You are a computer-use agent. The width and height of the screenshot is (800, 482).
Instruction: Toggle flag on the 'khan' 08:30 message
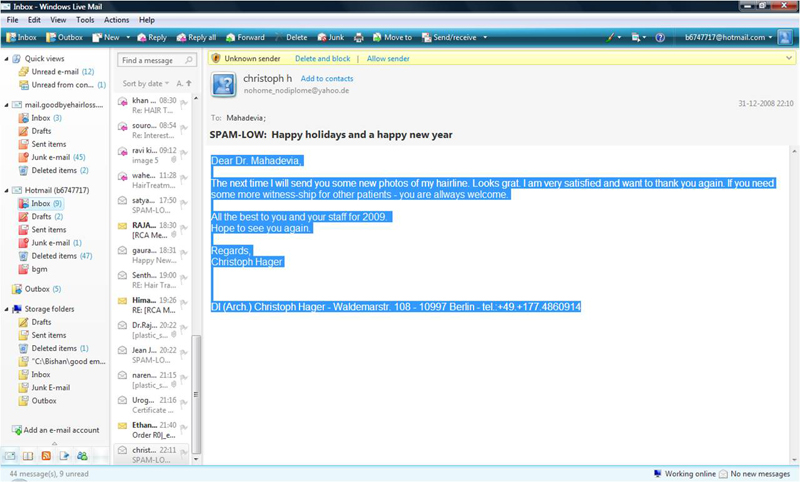(187, 101)
